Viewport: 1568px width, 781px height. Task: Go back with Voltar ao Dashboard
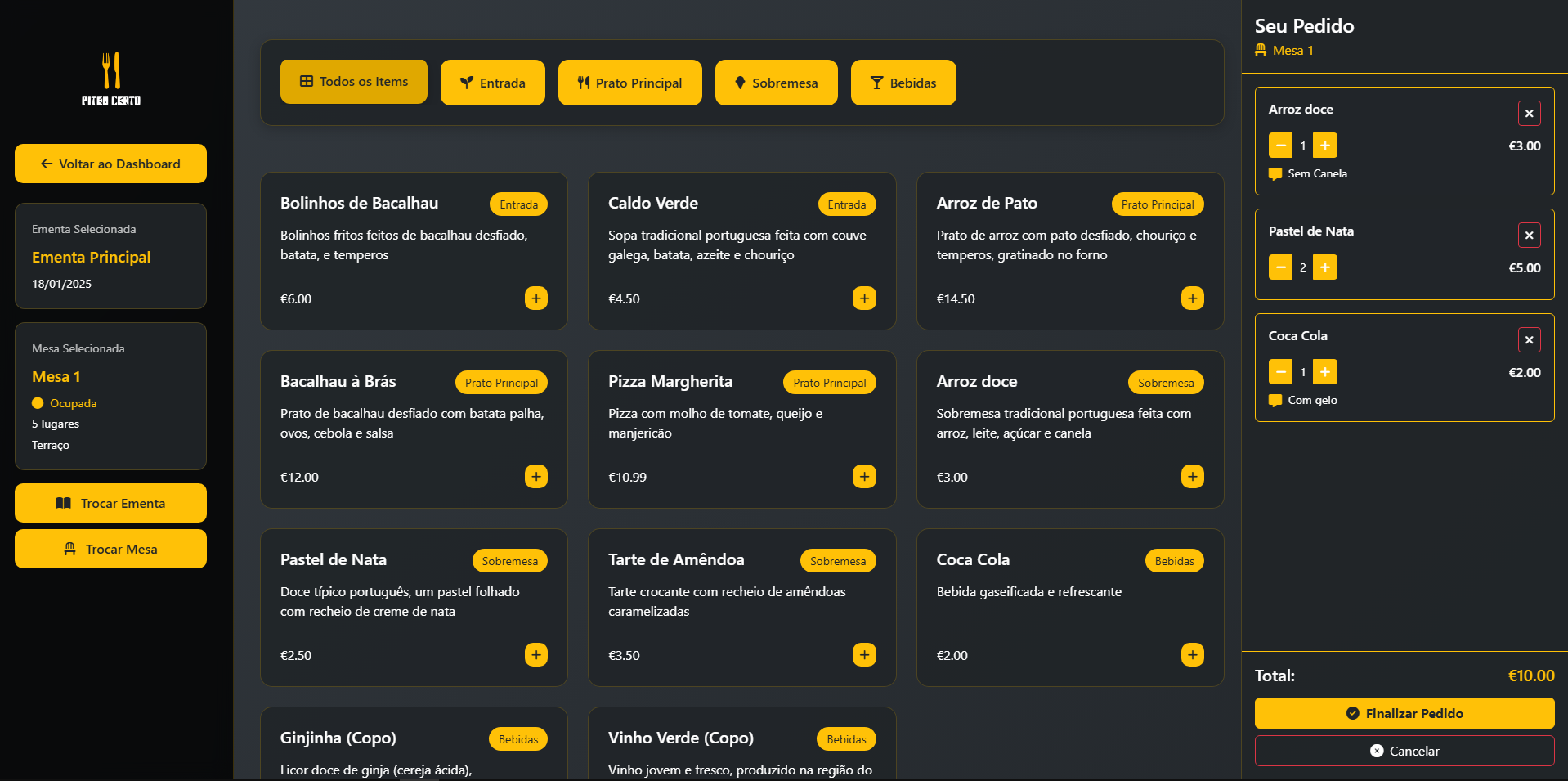pyautogui.click(x=110, y=164)
